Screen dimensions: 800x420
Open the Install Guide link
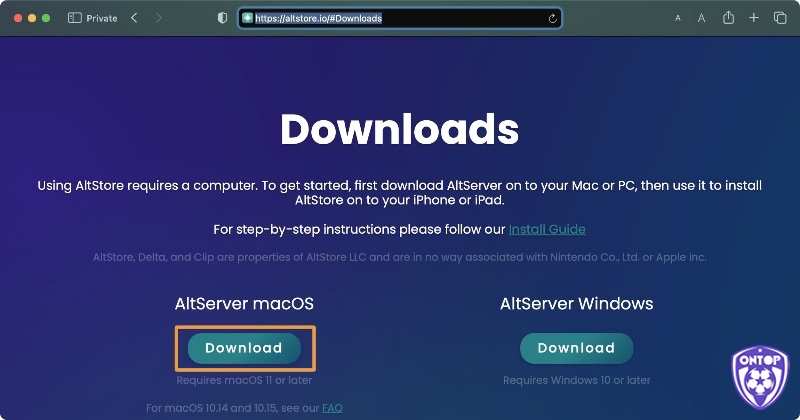click(547, 229)
